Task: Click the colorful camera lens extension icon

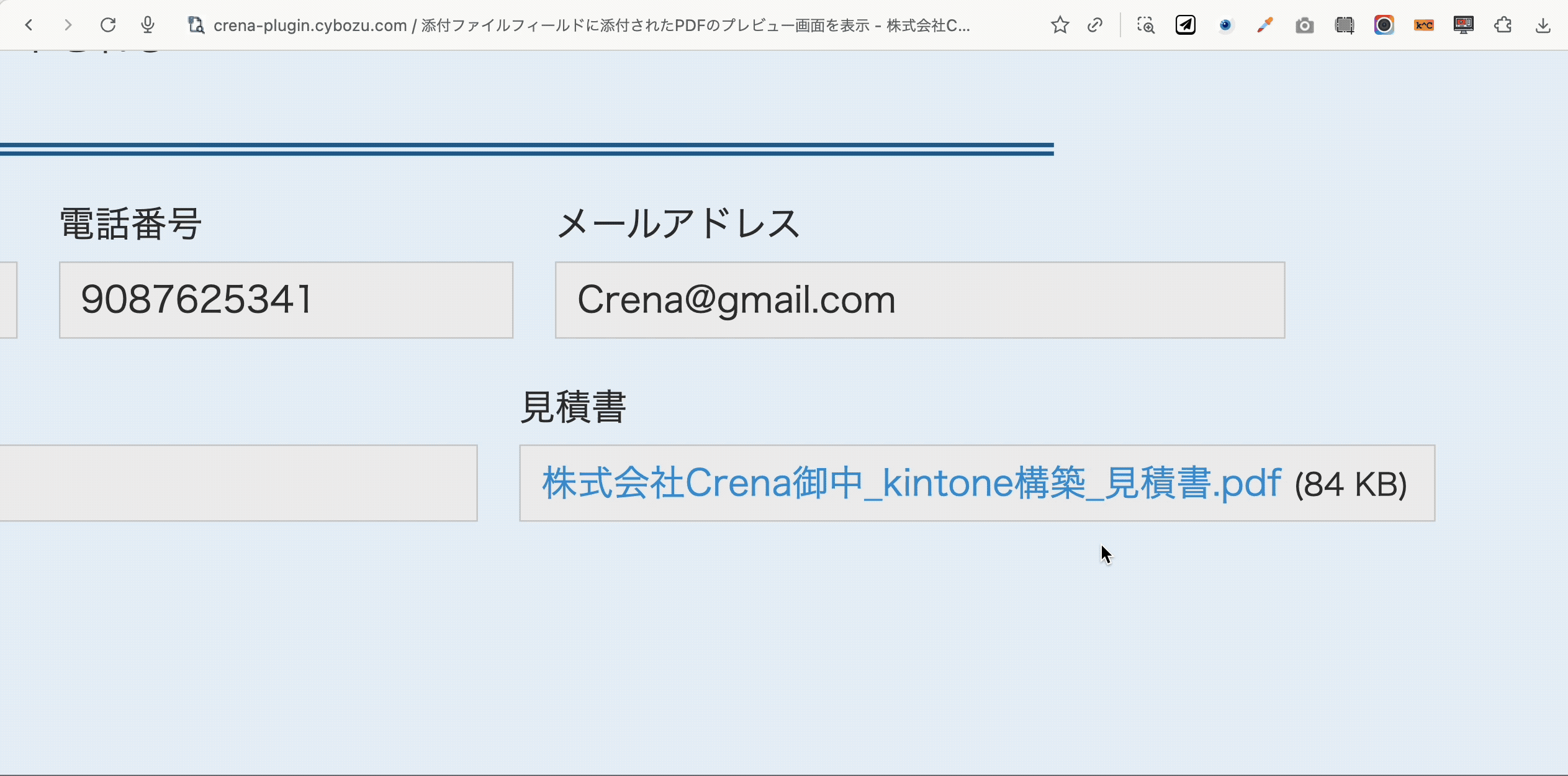Action: (x=1384, y=25)
